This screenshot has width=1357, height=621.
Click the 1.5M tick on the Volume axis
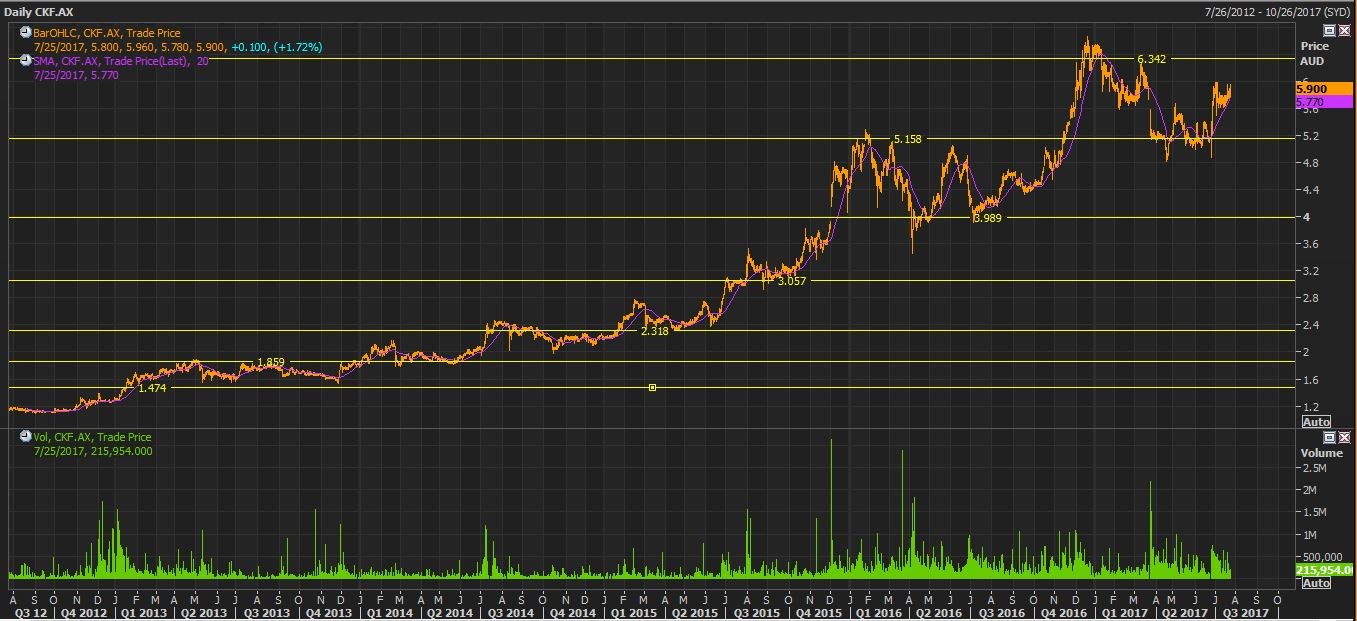pyautogui.click(x=1313, y=513)
